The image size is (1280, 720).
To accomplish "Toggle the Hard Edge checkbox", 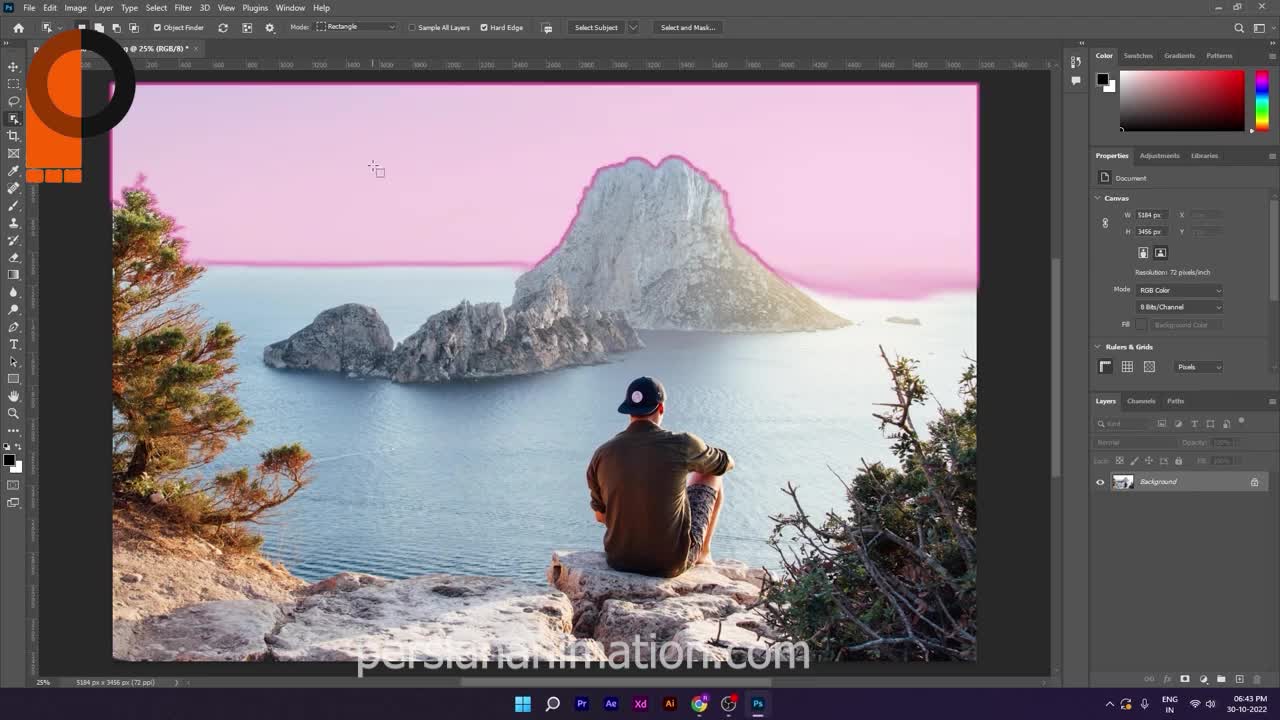I will [484, 28].
